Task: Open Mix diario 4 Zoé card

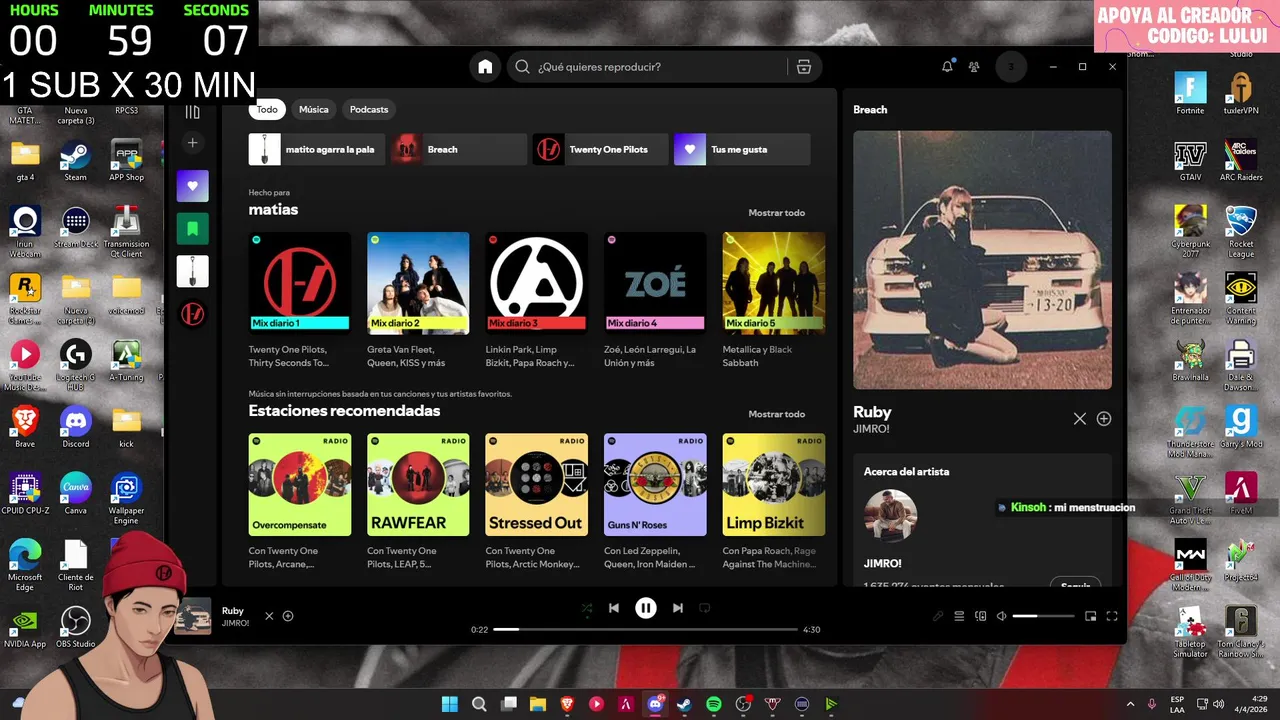Action: (x=655, y=300)
